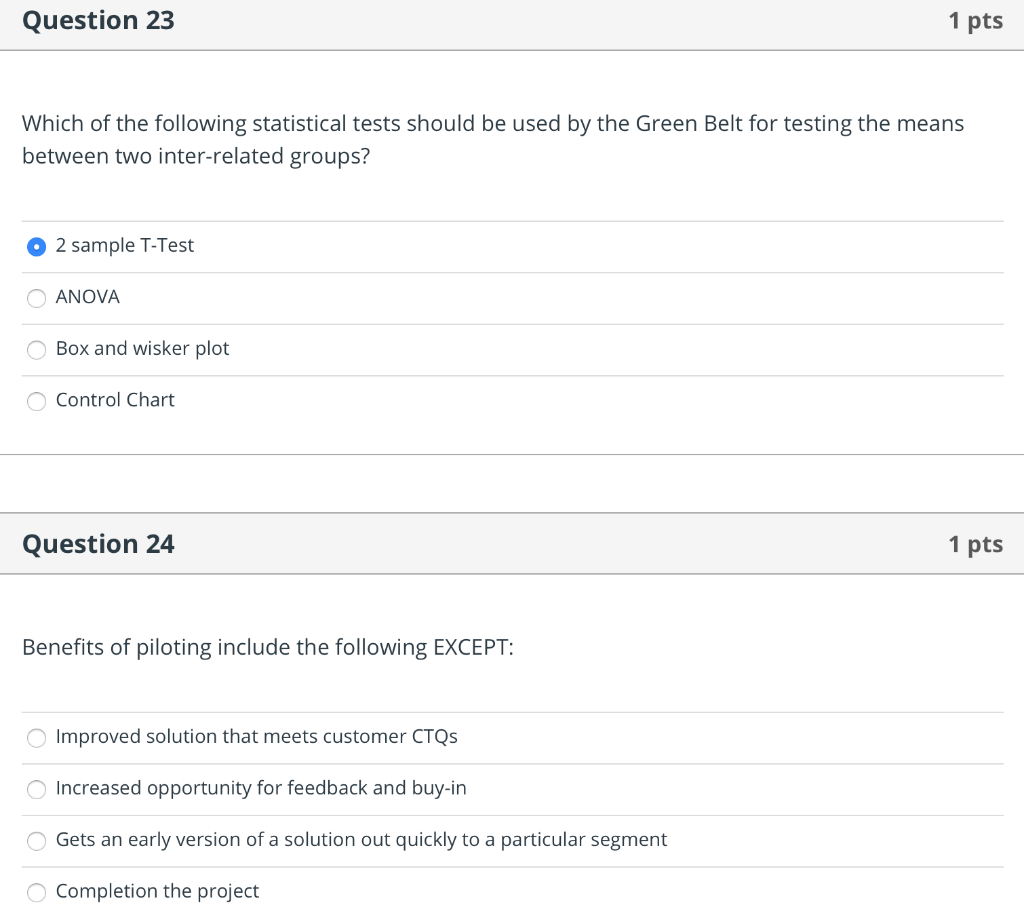Click the "Benefits of piloting" question text

tap(268, 647)
